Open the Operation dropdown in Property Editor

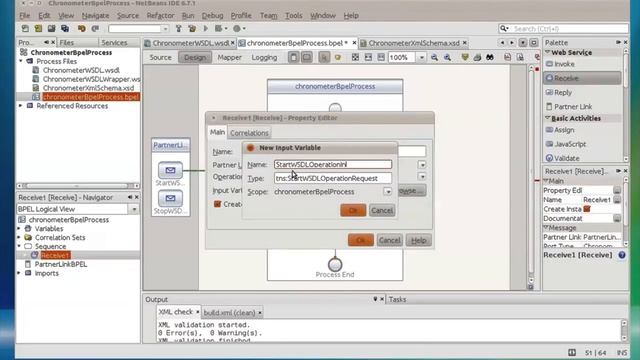point(422,177)
